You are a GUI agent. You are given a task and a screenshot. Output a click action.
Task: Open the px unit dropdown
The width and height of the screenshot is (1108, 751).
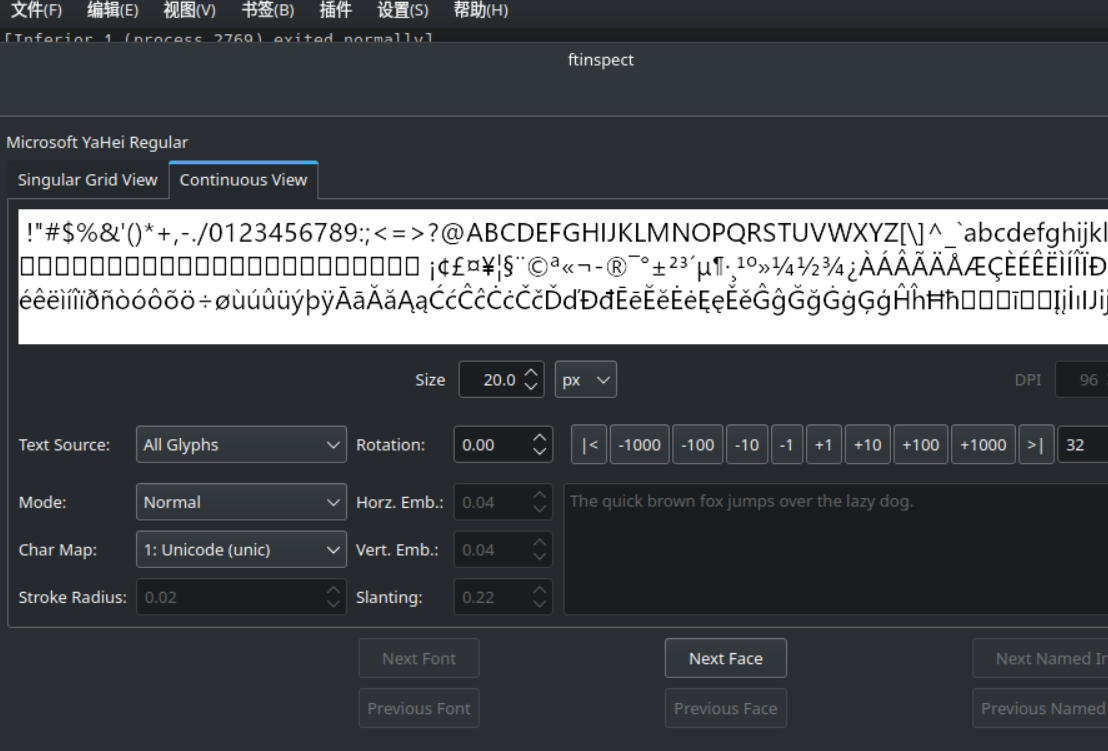(x=586, y=380)
